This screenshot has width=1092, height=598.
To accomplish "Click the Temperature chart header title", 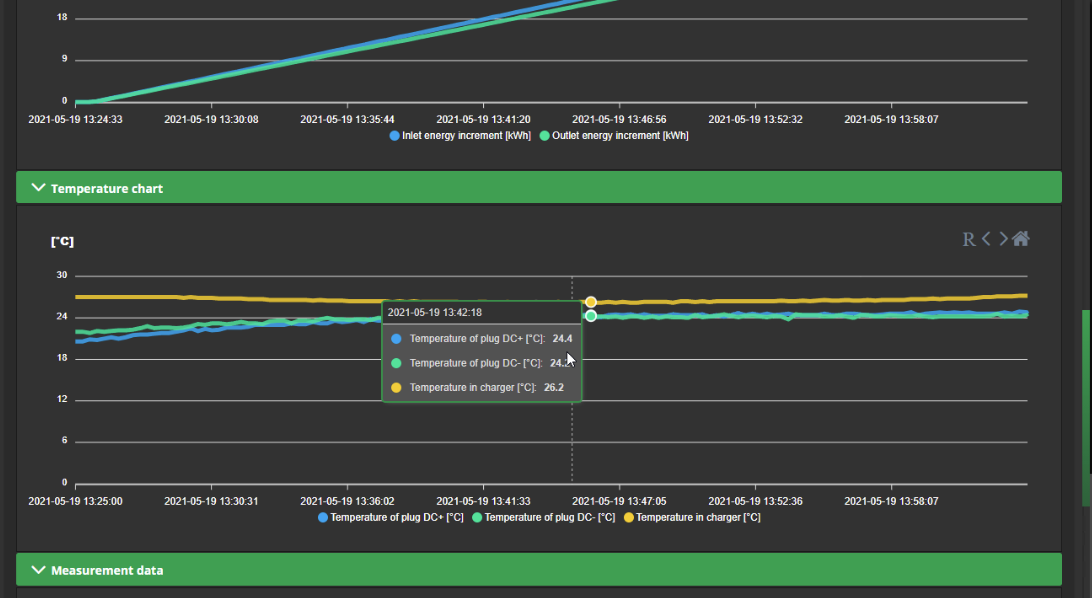I will (x=107, y=188).
